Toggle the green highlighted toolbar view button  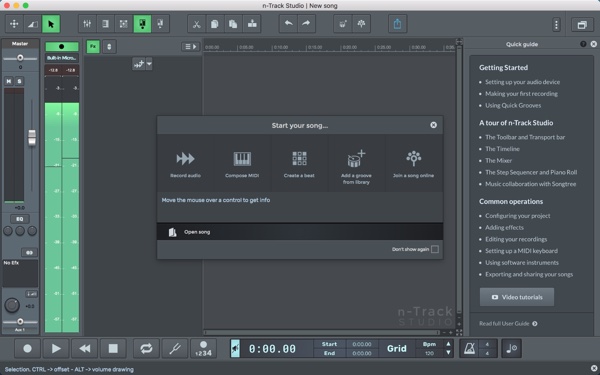point(142,24)
